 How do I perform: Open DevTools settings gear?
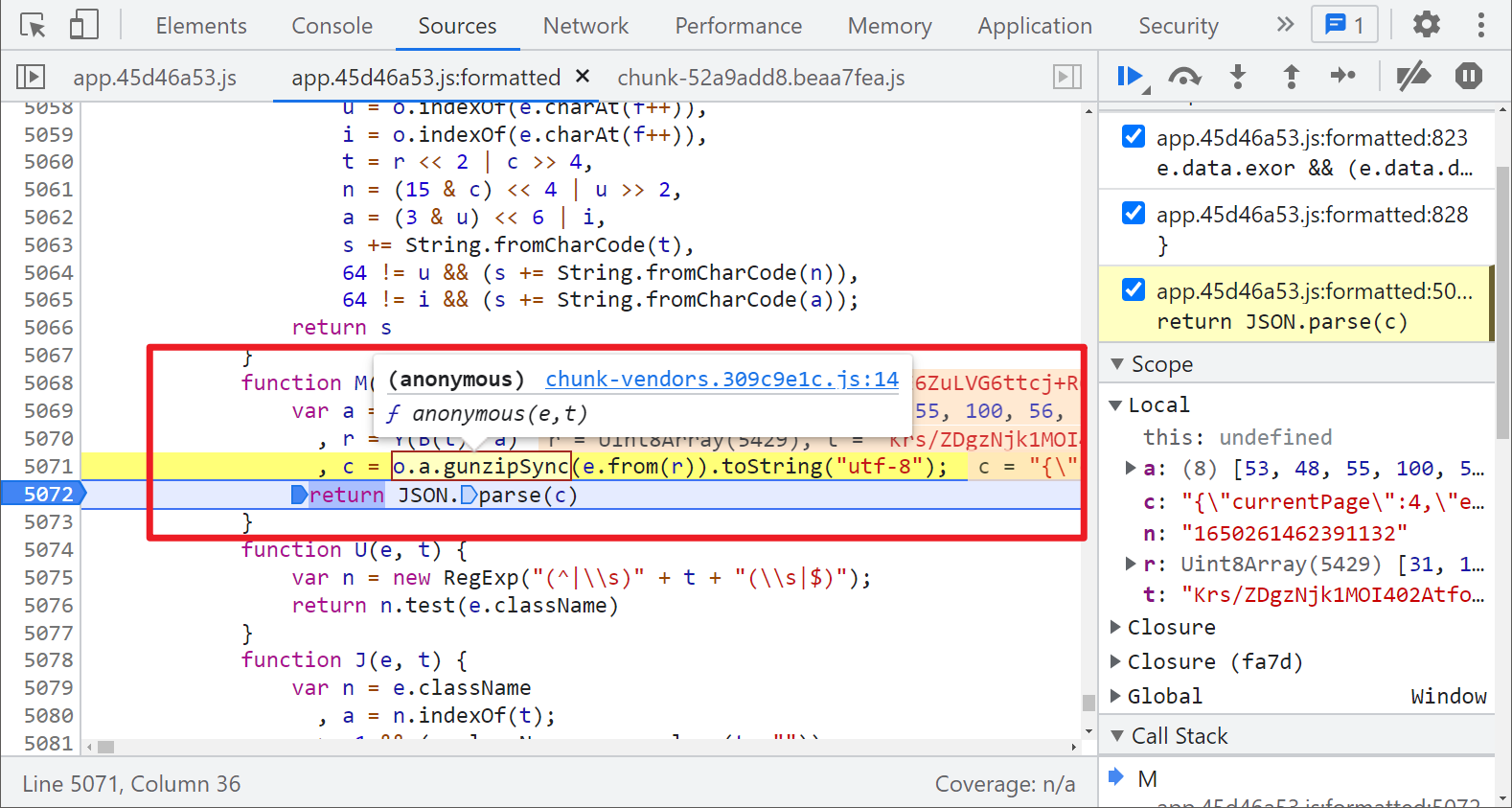point(1426,25)
